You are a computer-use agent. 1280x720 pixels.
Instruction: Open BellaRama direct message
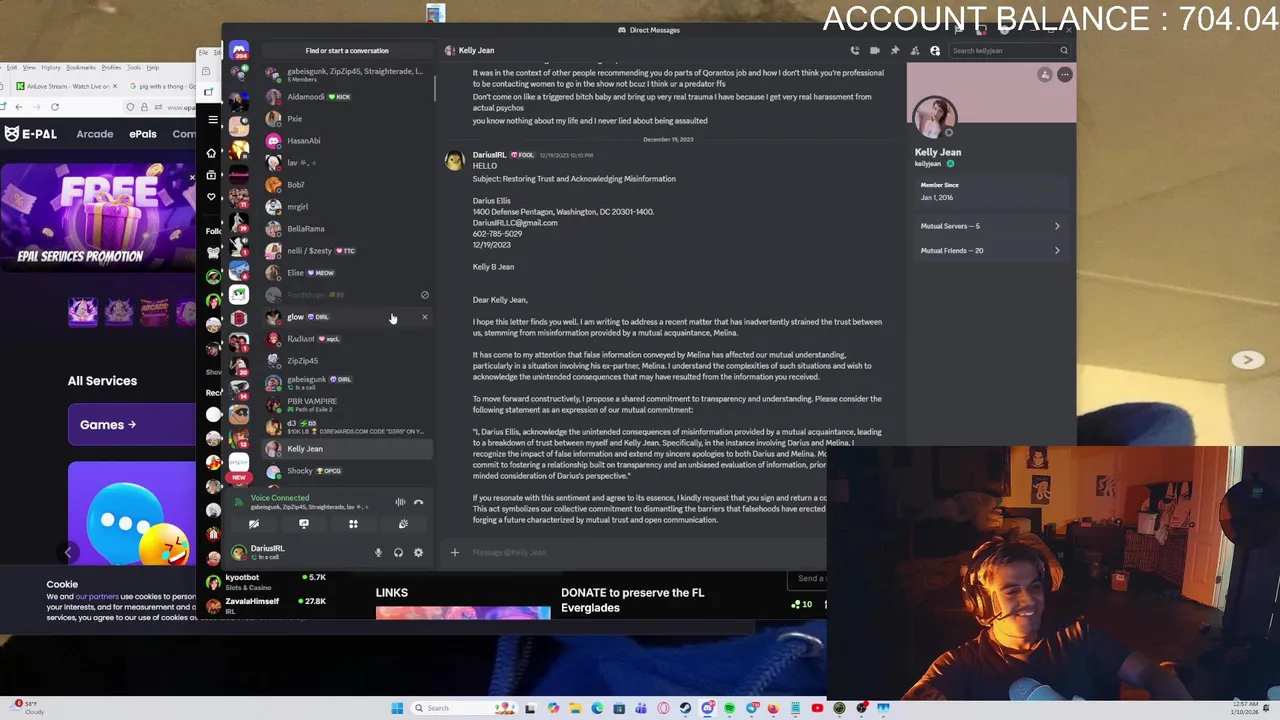(x=347, y=229)
